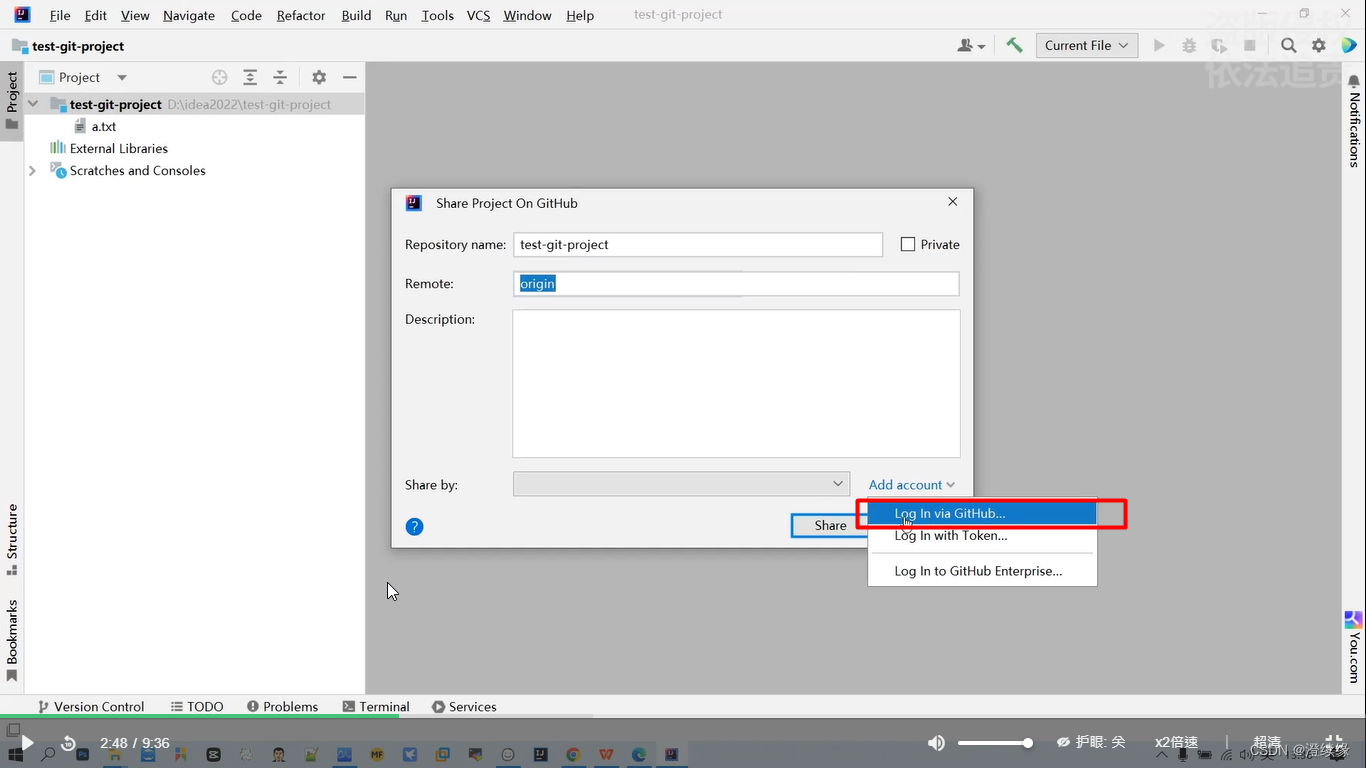
Task: Click Select Opened File target icon
Action: click(x=220, y=77)
